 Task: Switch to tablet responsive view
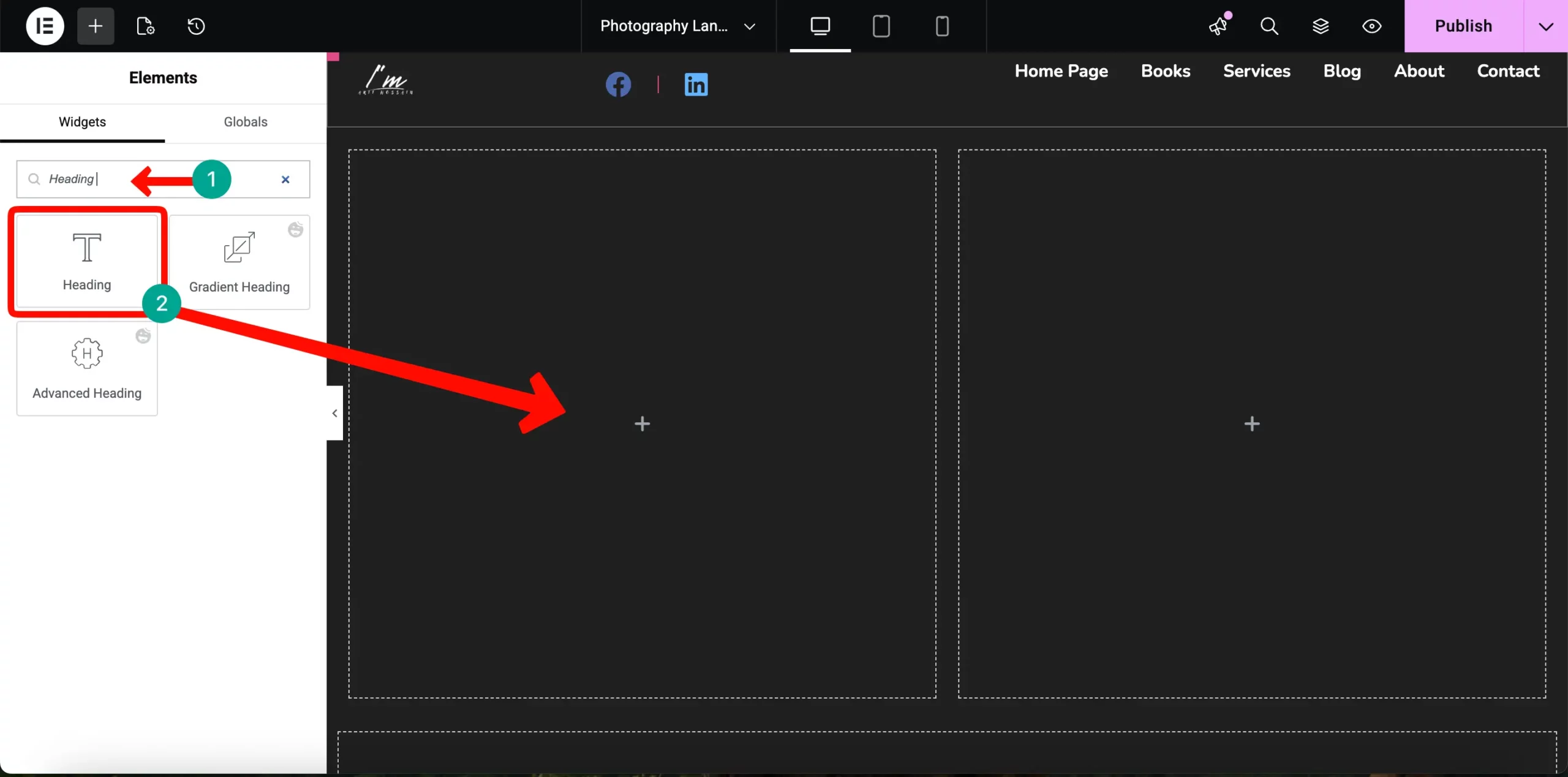881,26
